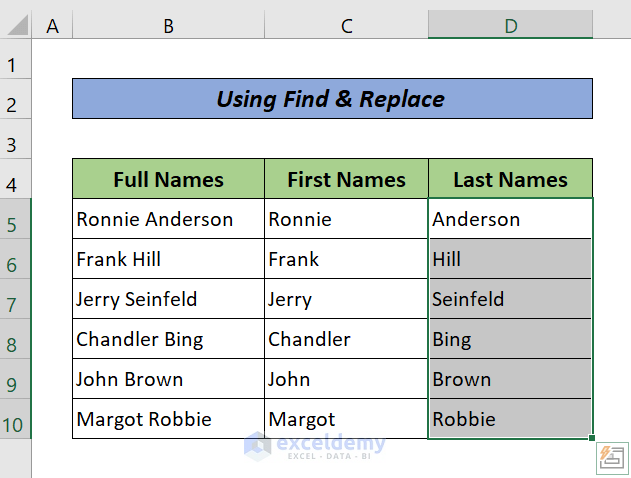Screen dimensions: 631x478
Task: Select column C header
Action: (x=346, y=27)
